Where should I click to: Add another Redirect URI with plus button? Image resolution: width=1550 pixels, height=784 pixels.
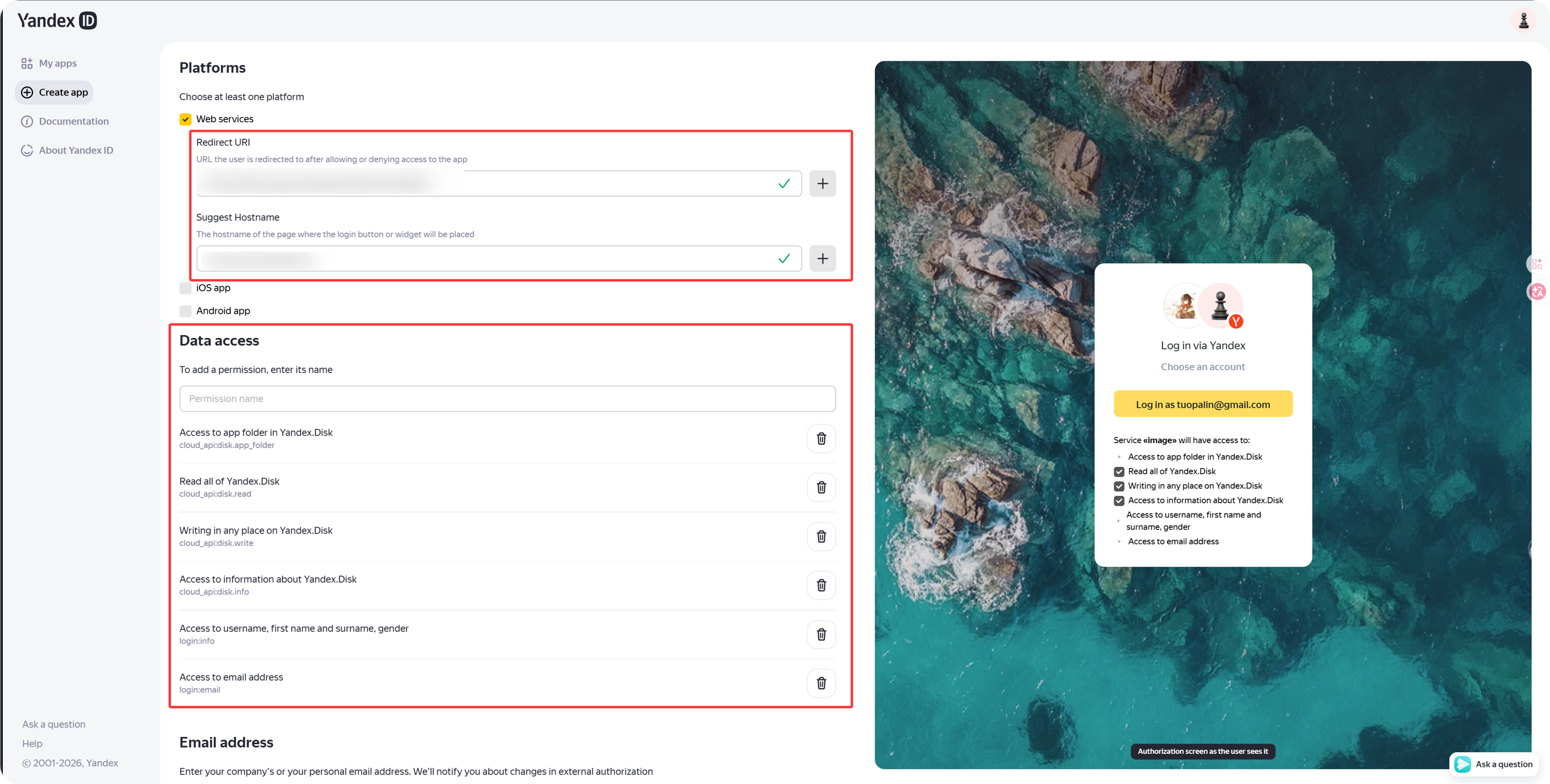[x=822, y=184]
